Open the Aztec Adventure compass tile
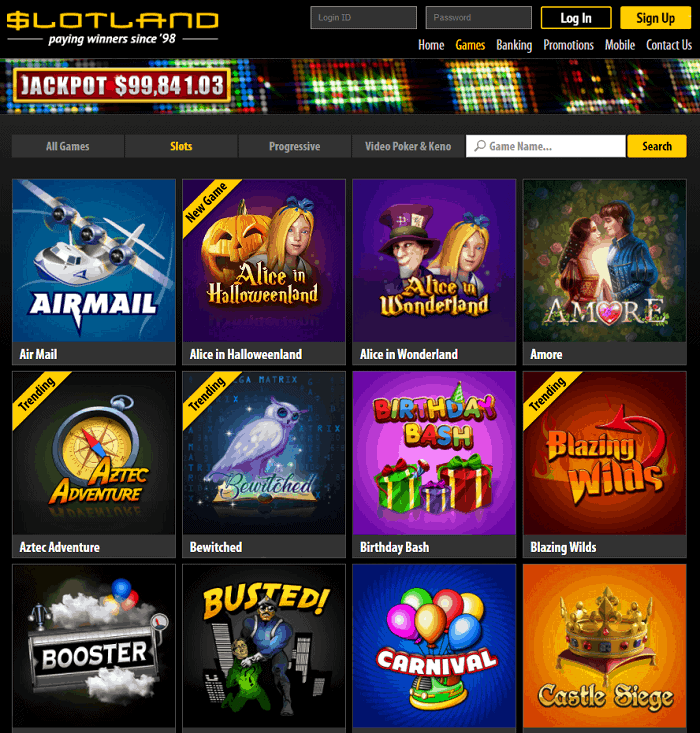This screenshot has width=700, height=733. pyautogui.click(x=94, y=453)
